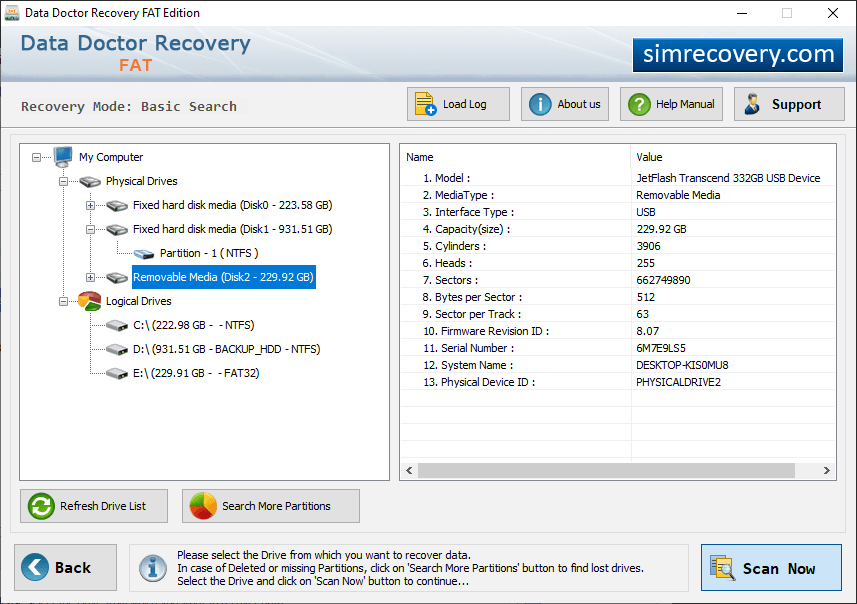The image size is (857, 604).
Task: Open the Help Manual
Action: coord(671,104)
